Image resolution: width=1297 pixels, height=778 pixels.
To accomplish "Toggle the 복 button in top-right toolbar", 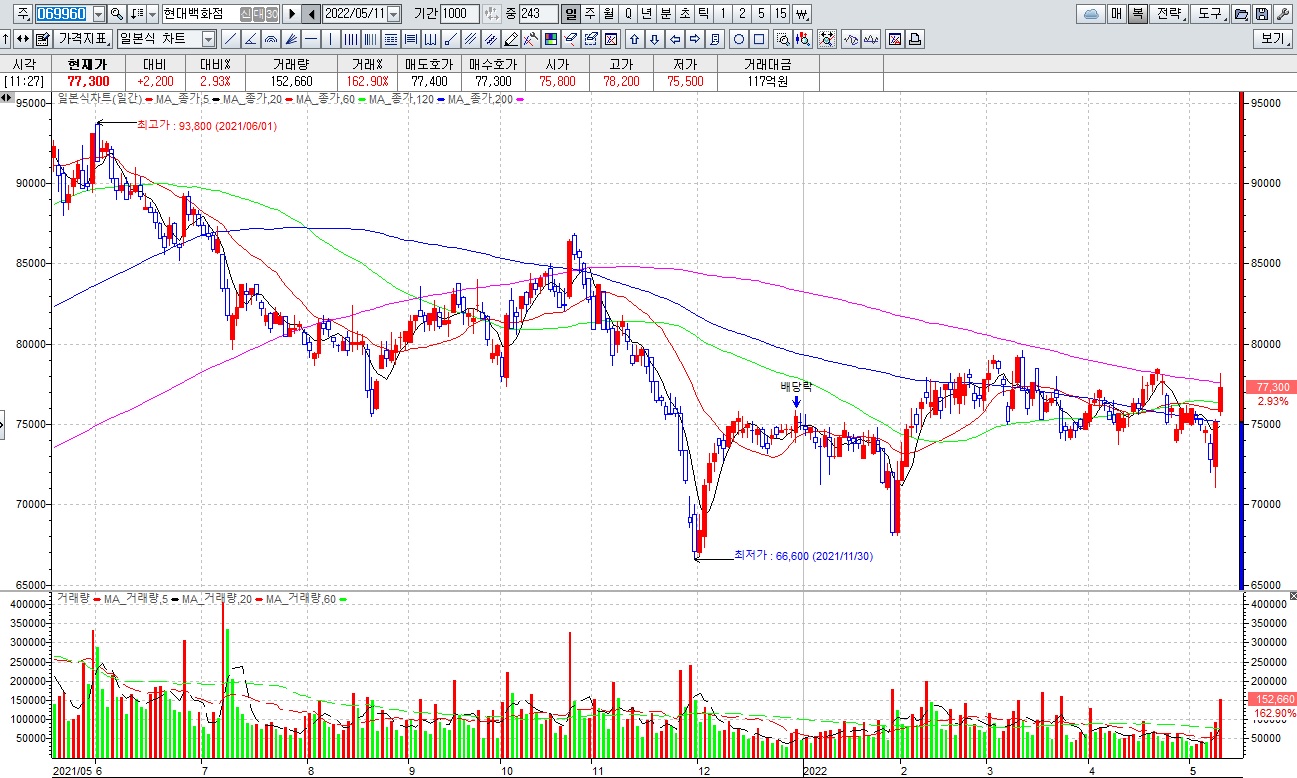I will point(1139,14).
